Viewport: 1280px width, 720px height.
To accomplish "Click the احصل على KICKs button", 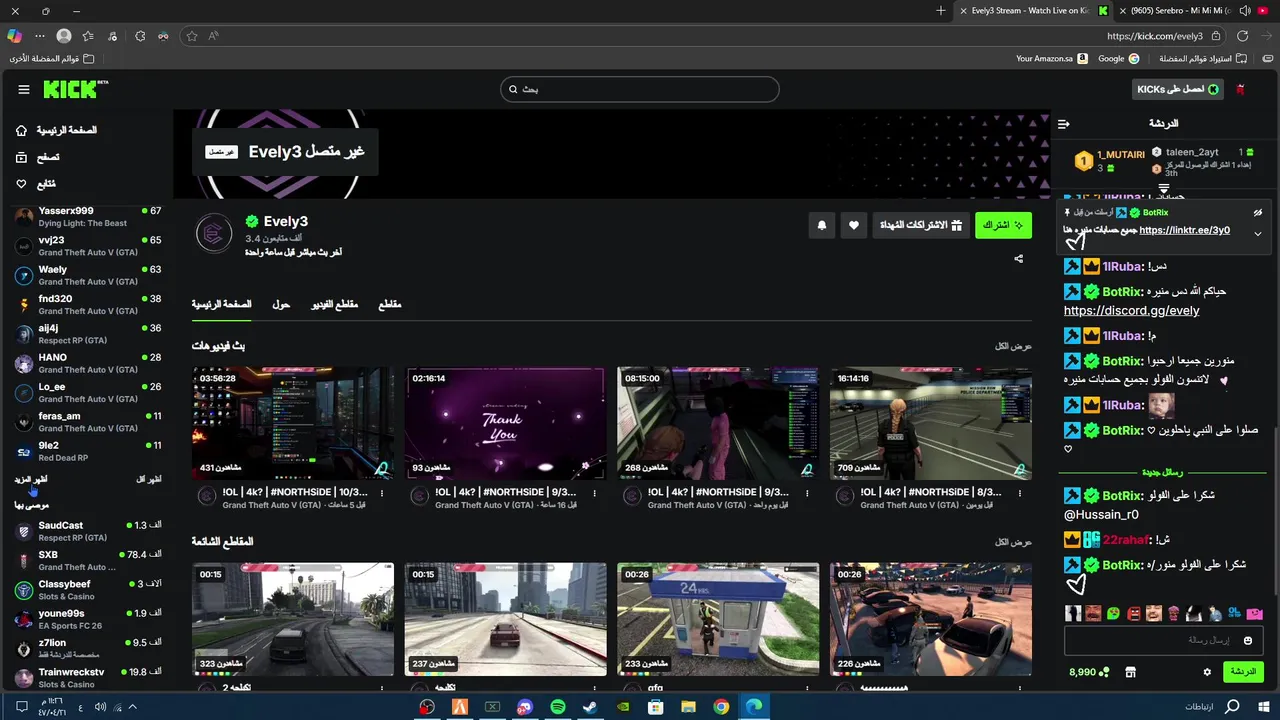I will (1178, 90).
